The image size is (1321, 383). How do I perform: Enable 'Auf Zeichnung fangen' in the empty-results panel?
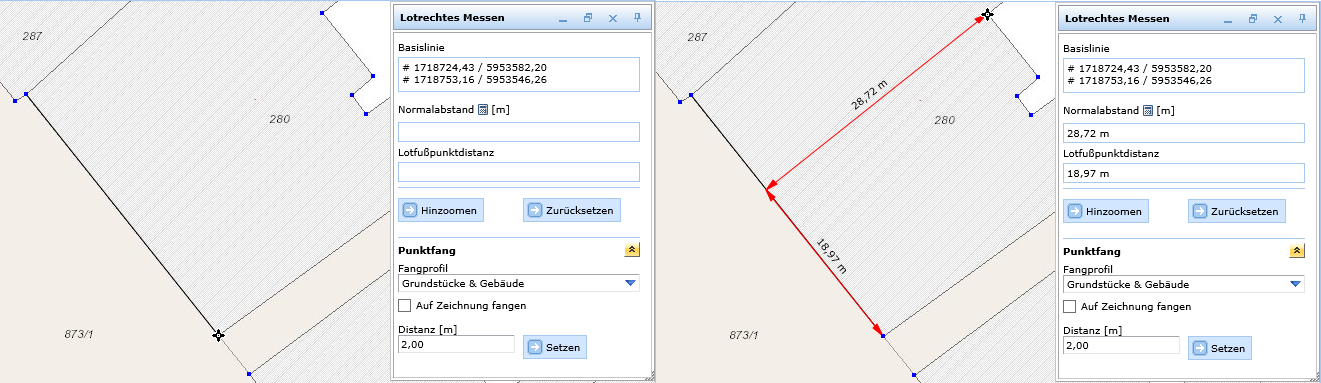coord(405,306)
